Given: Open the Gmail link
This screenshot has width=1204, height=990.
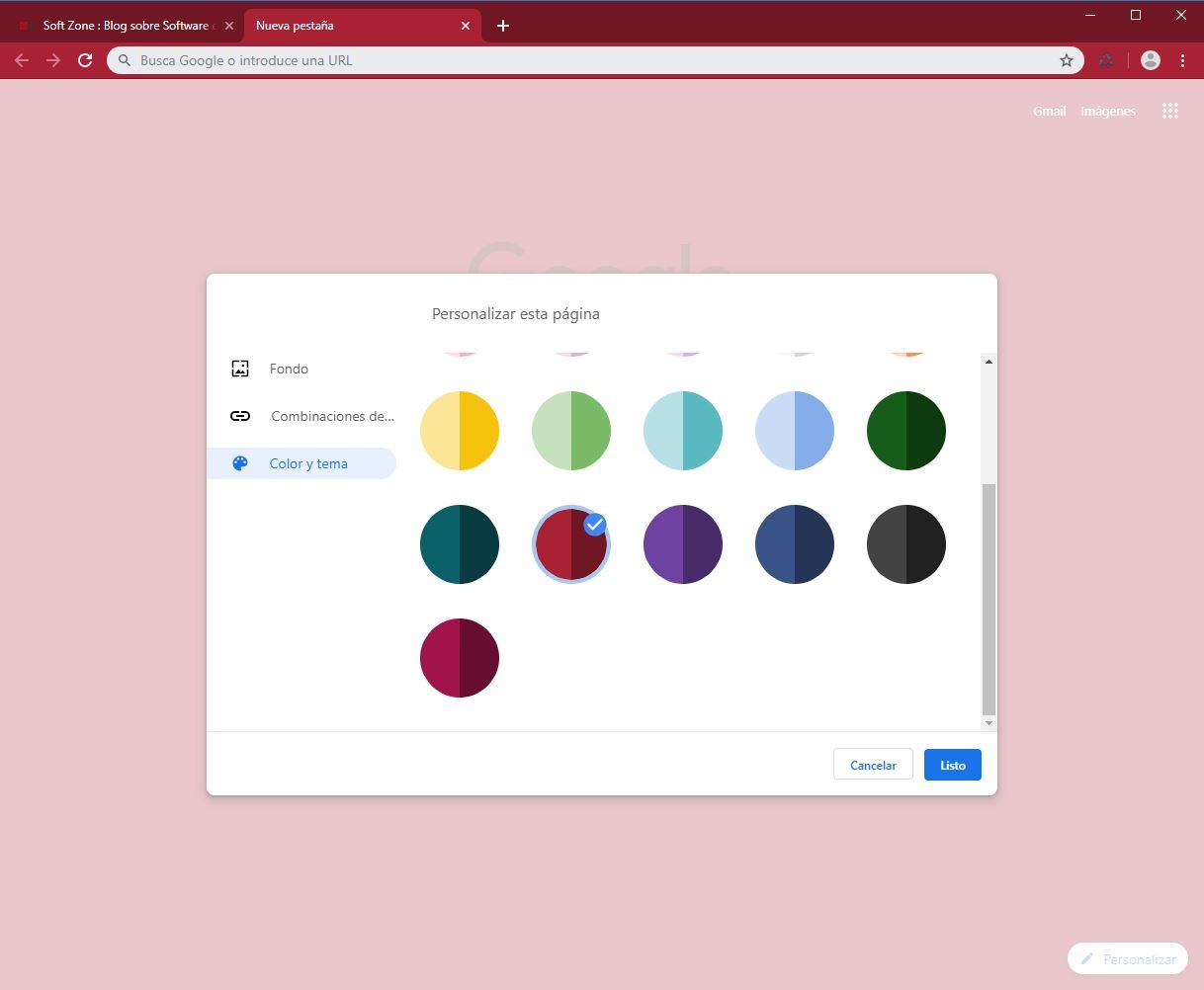Looking at the screenshot, I should point(1049,112).
